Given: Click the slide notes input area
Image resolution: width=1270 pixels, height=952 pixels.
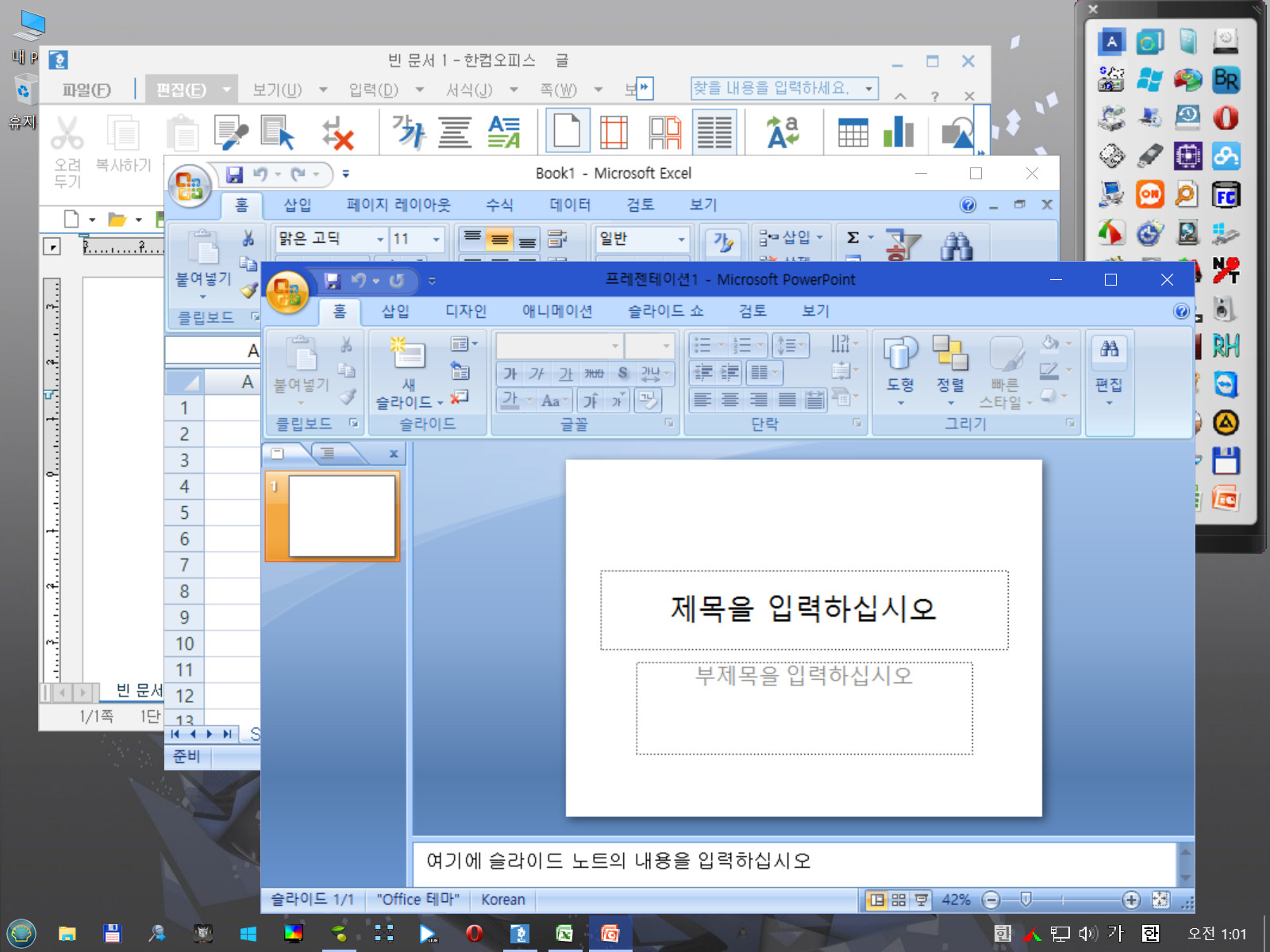Looking at the screenshot, I should (x=794, y=863).
